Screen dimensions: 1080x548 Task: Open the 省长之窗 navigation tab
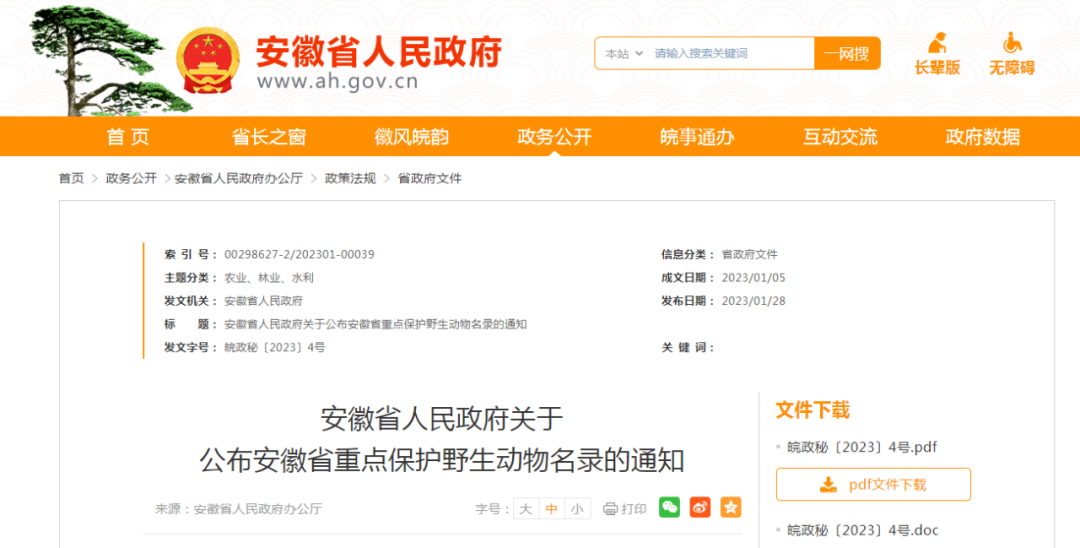(x=269, y=136)
